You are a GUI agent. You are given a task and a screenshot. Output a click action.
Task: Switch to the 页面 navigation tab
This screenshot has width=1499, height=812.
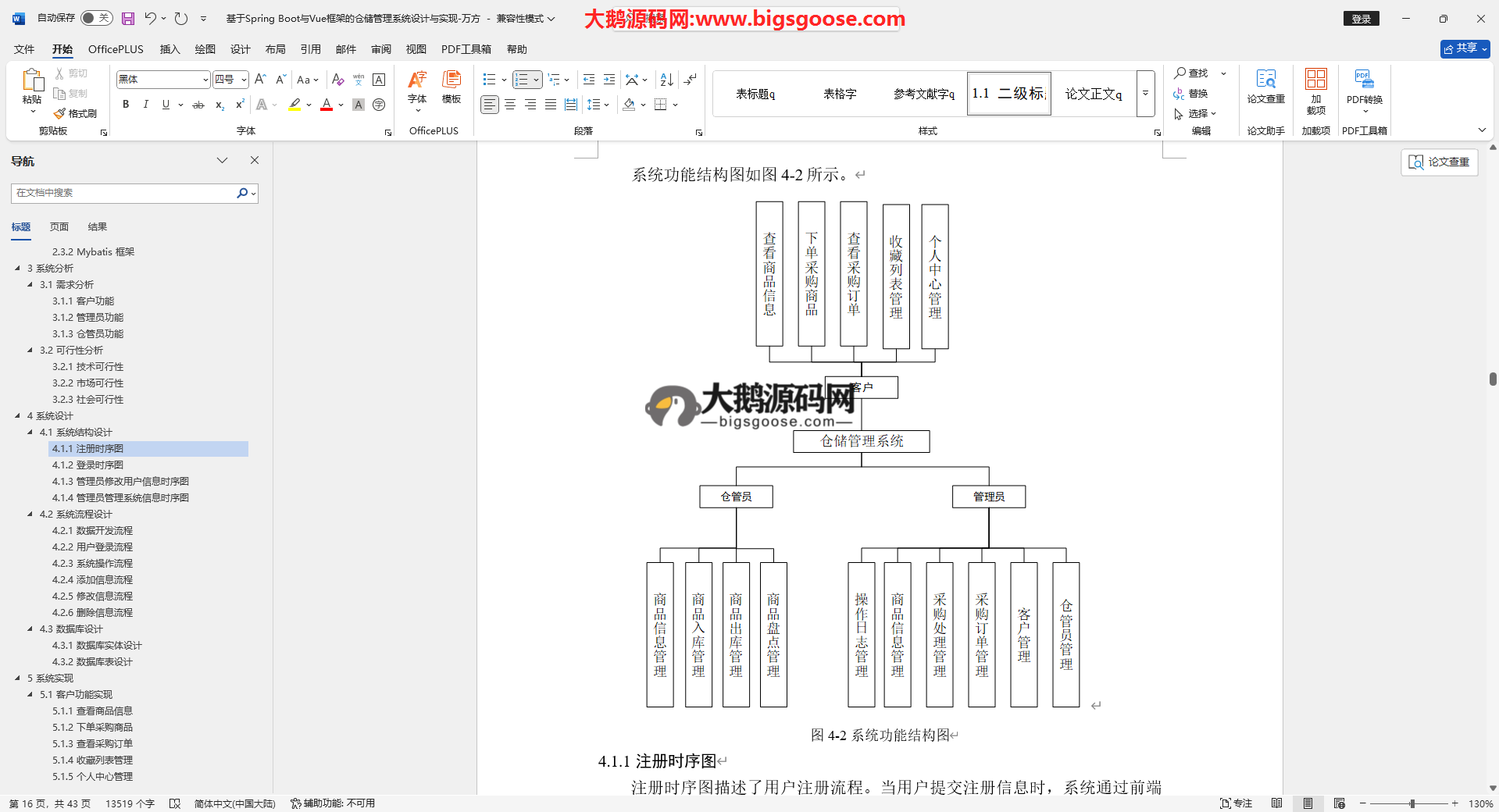[59, 227]
